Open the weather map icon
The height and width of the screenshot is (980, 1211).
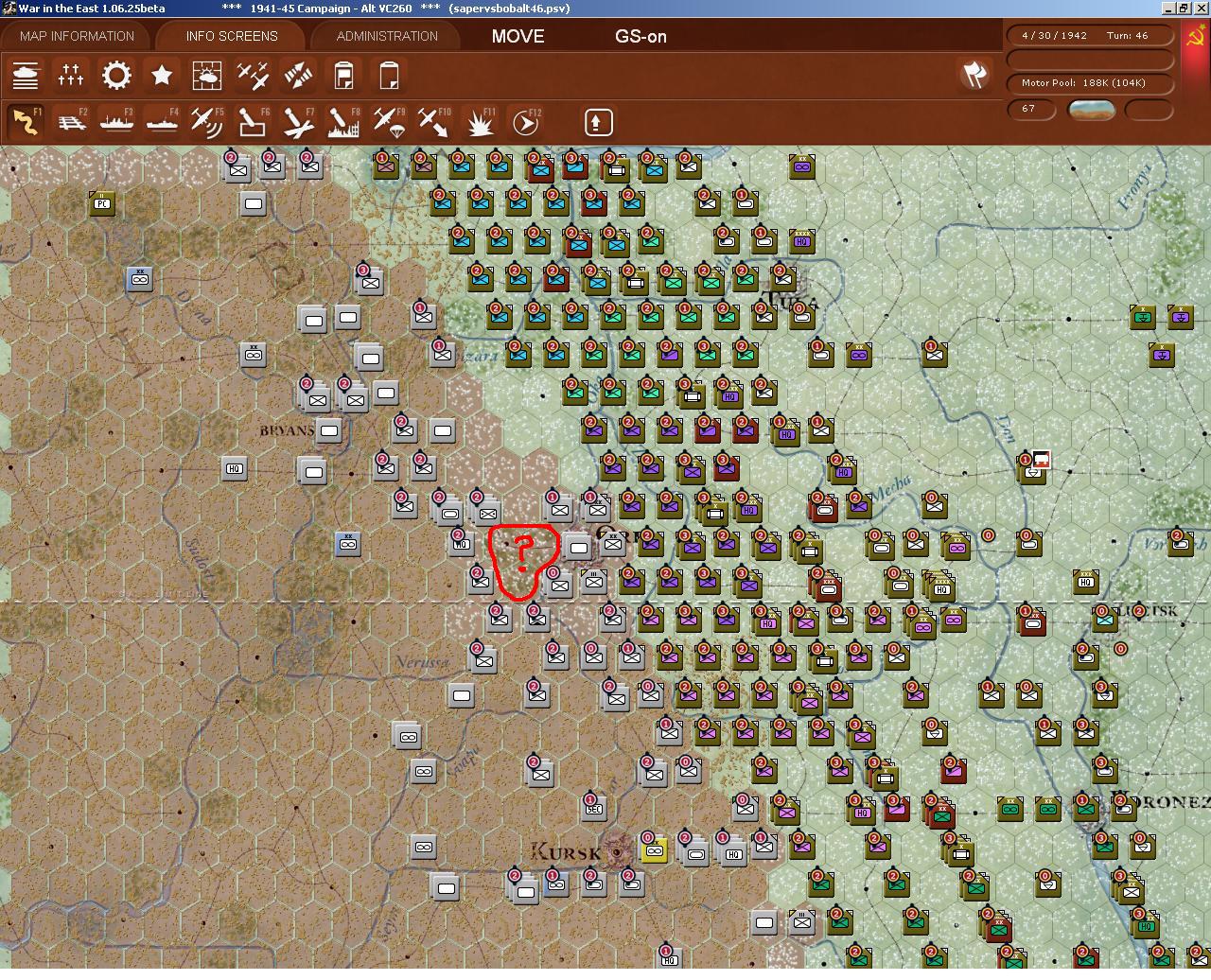tap(207, 75)
